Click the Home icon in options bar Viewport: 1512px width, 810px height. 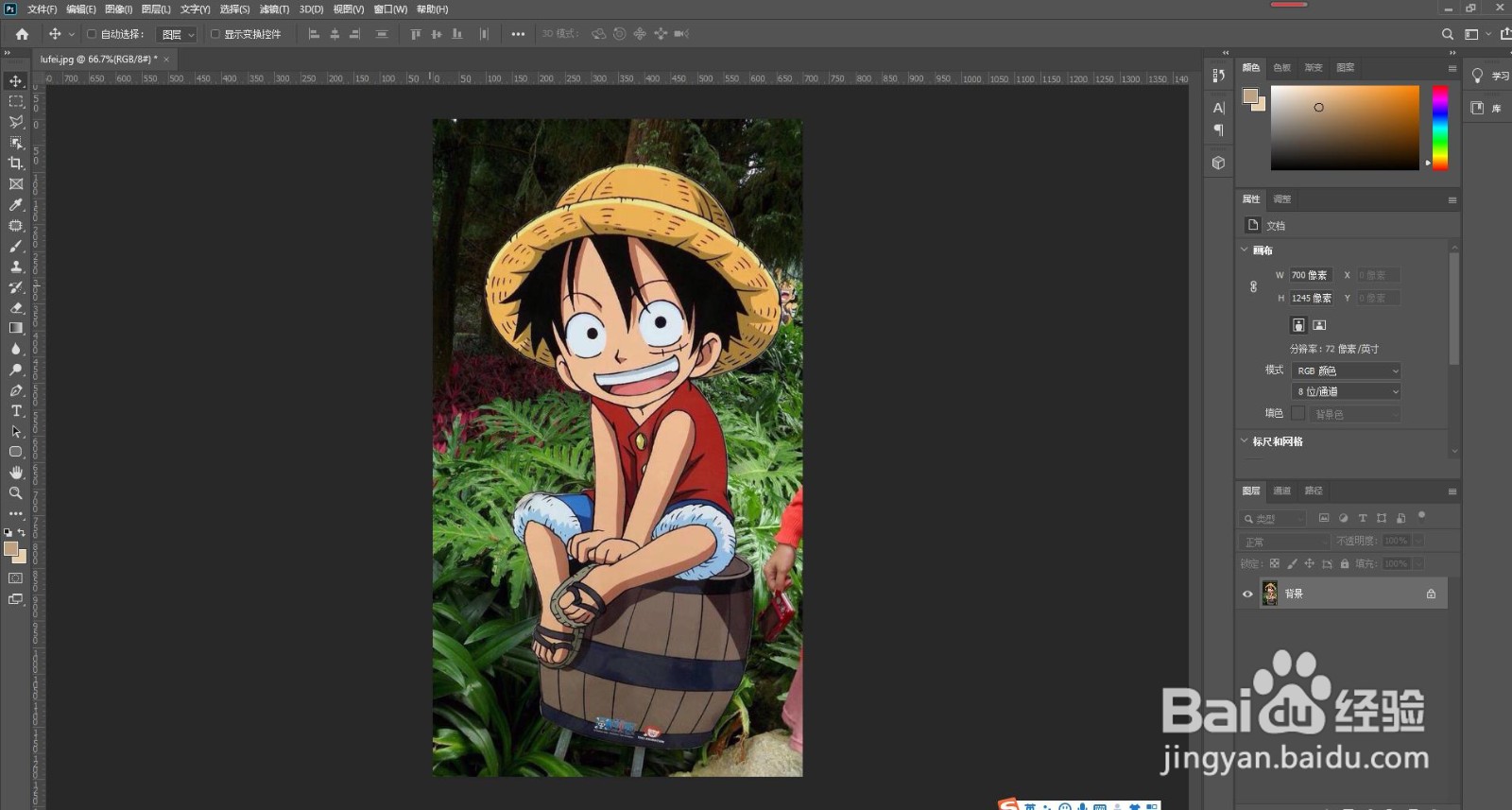(x=22, y=34)
